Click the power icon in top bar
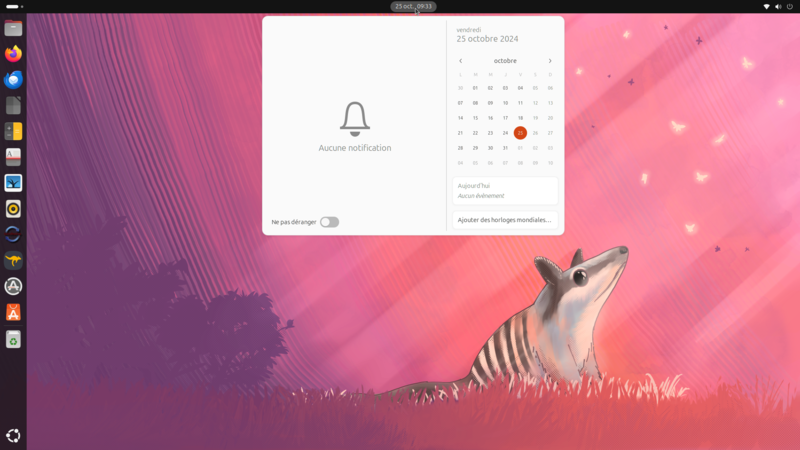This screenshot has width=800, height=450. [x=790, y=7]
